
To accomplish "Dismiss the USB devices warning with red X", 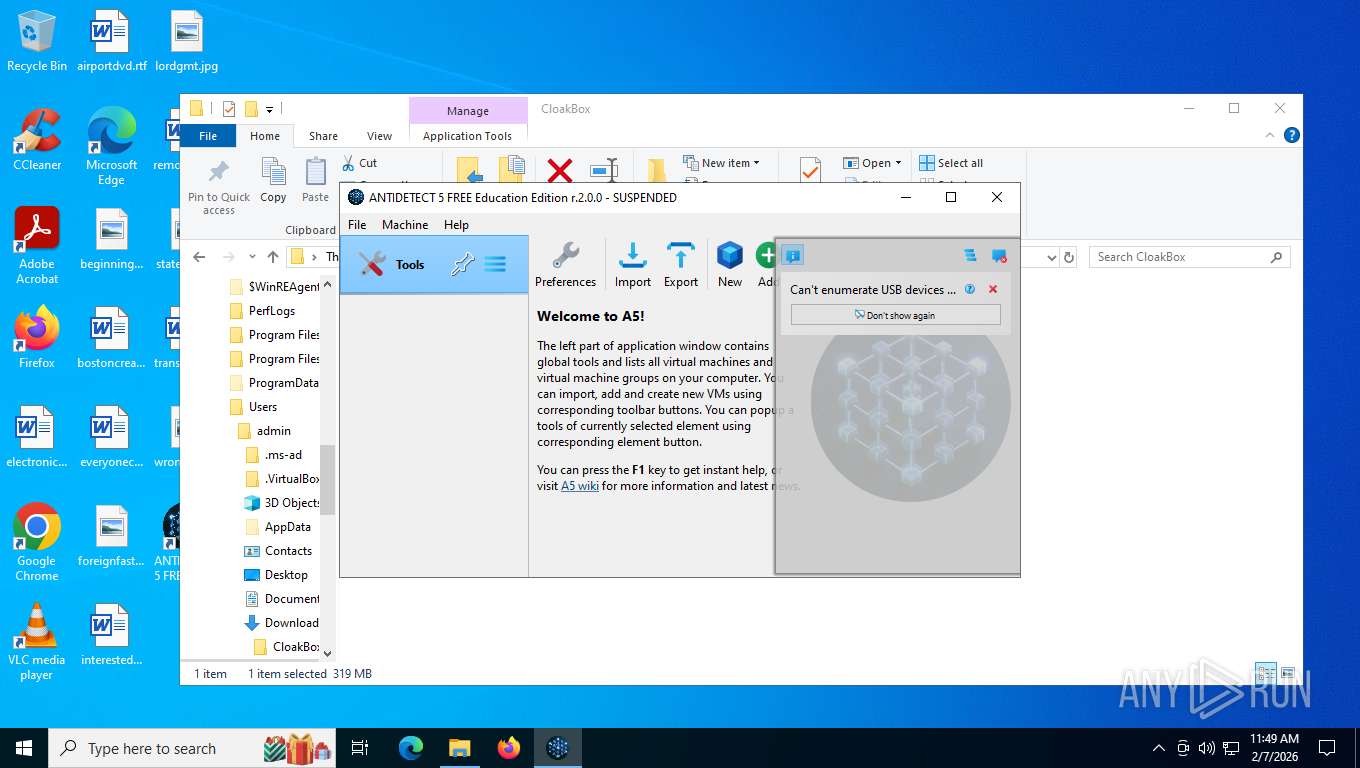I will pyautogui.click(x=993, y=289).
